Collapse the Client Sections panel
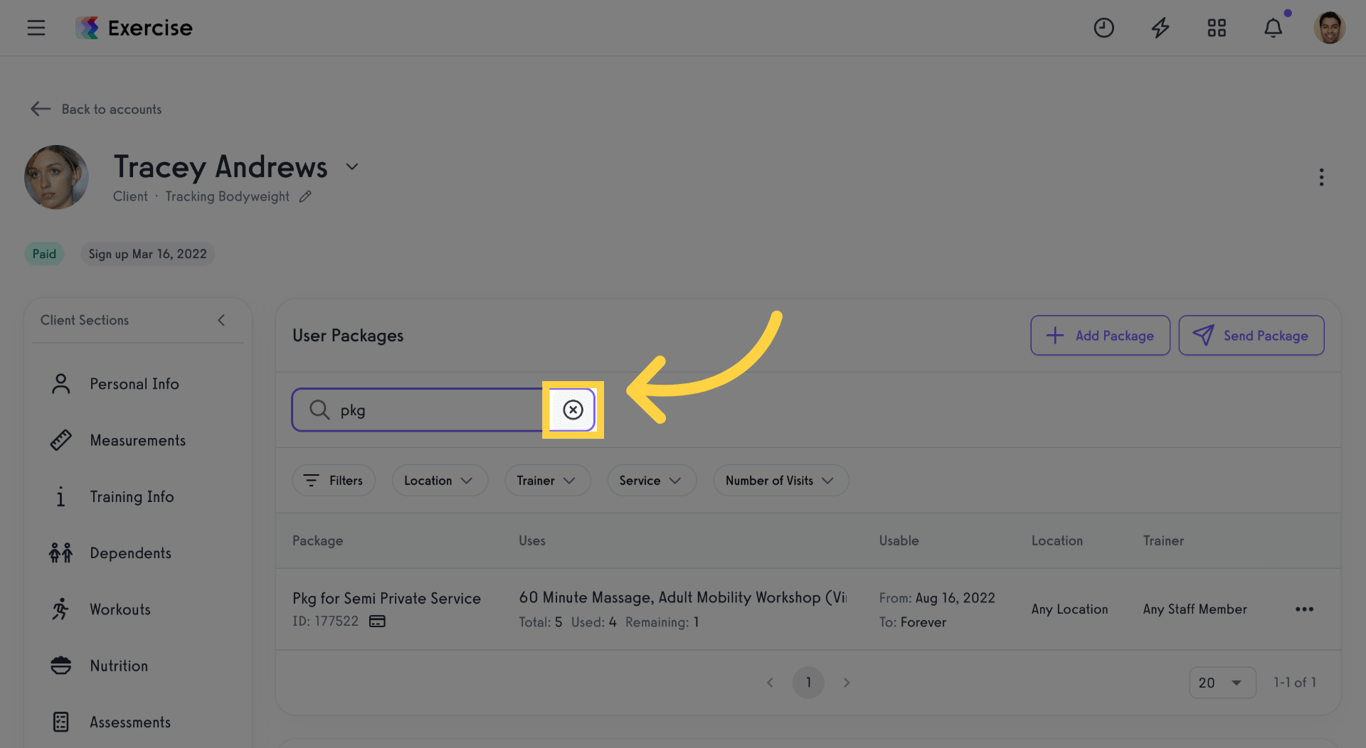The height and width of the screenshot is (748, 1366). tap(221, 320)
